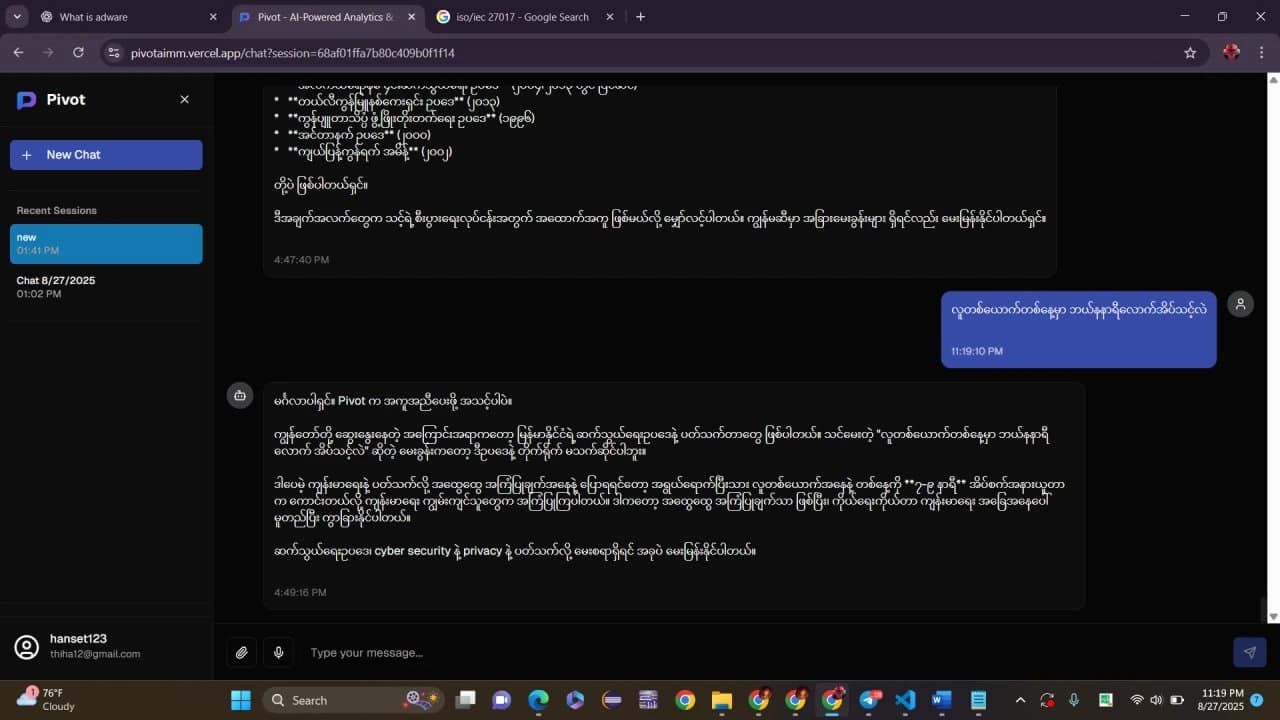1280x720 pixels.
Task: Open Microsoft Word from the taskbar
Action: pos(940,700)
